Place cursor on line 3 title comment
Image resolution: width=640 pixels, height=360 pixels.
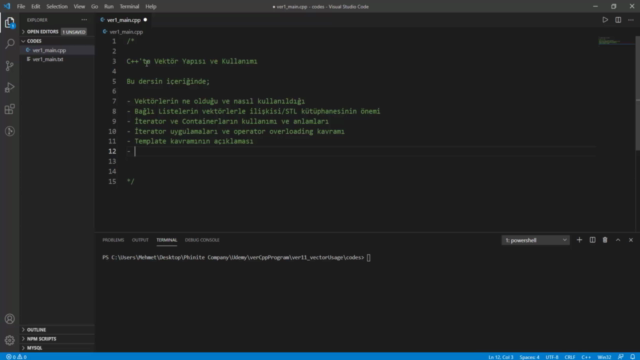(192, 61)
